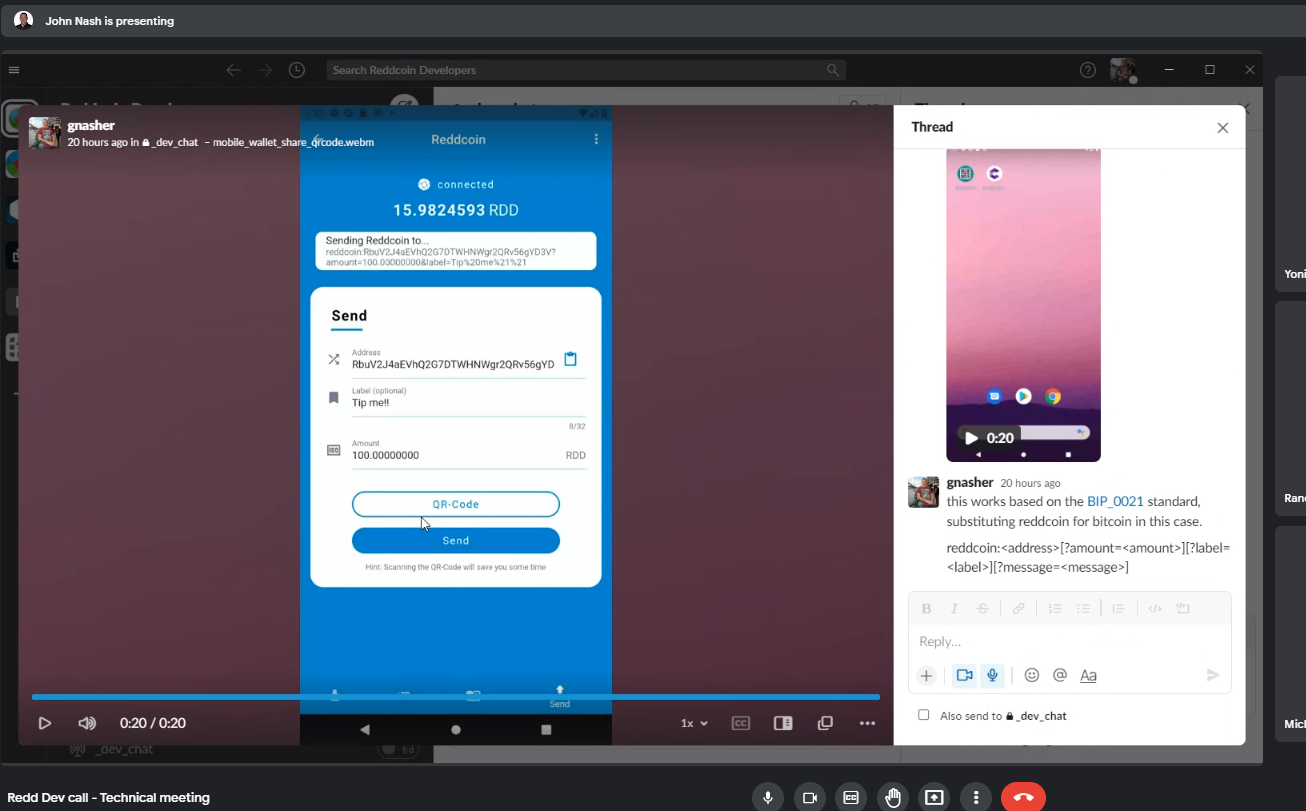Toggle italic formatting in reply
The height and width of the screenshot is (811, 1306).
tap(954, 608)
